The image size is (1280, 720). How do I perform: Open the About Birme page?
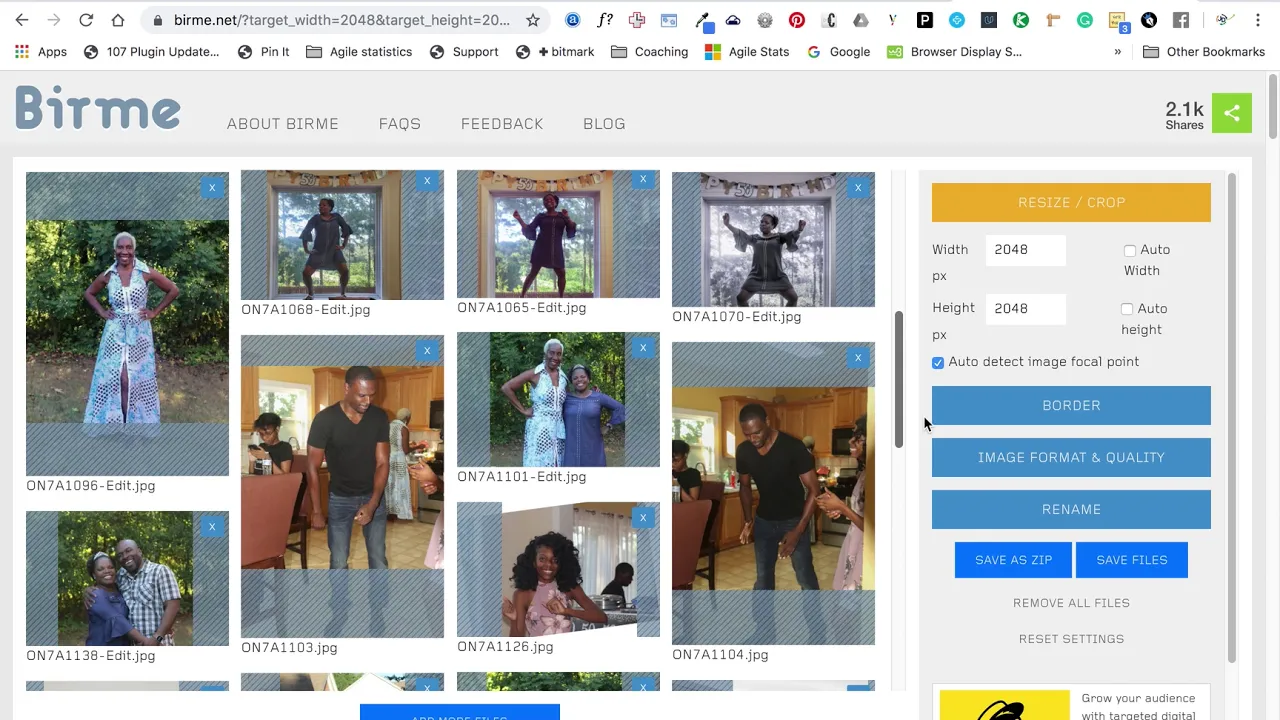point(283,124)
